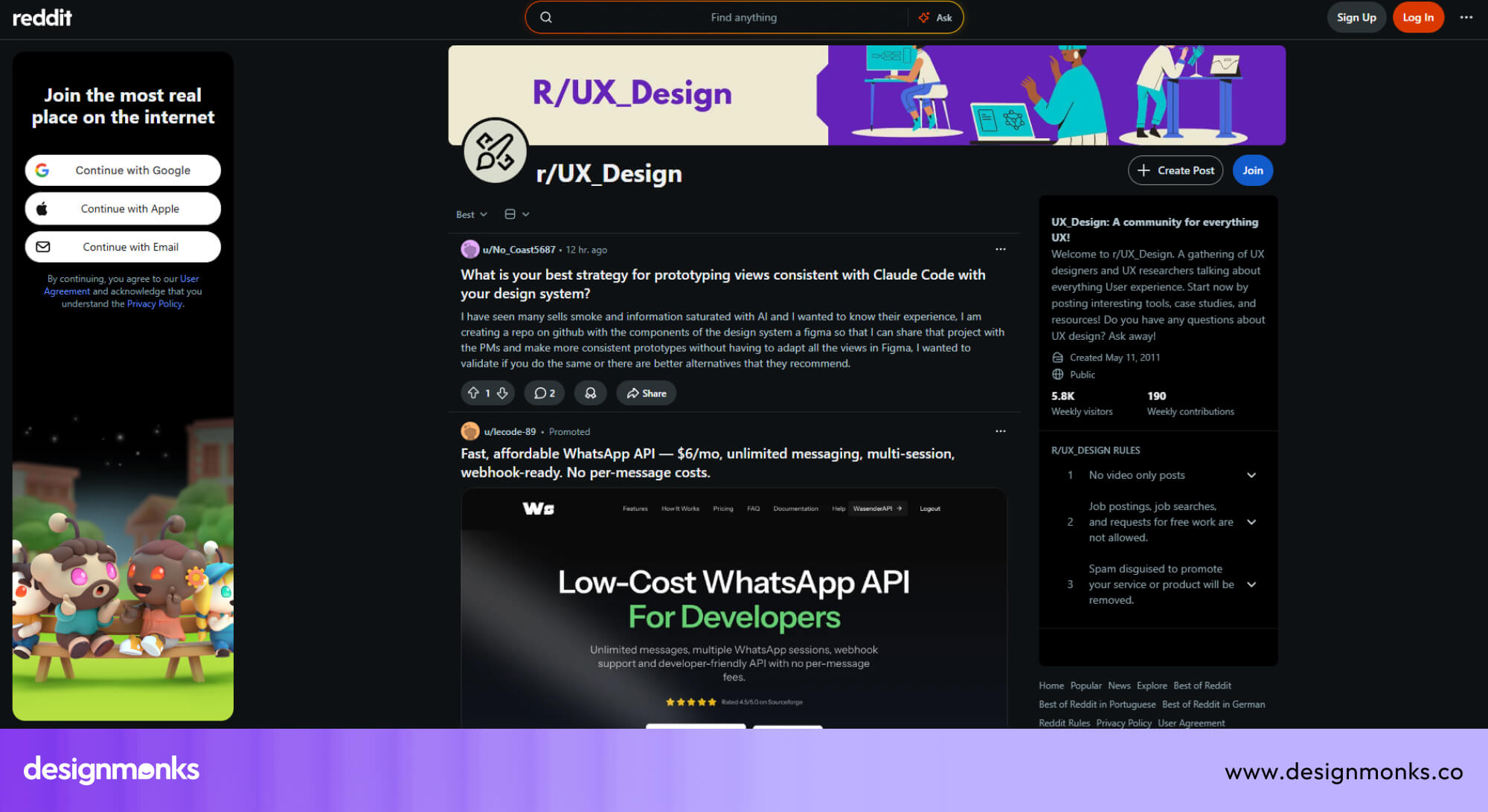1488x812 pixels.
Task: Click the reddit logo
Action: [x=42, y=17]
